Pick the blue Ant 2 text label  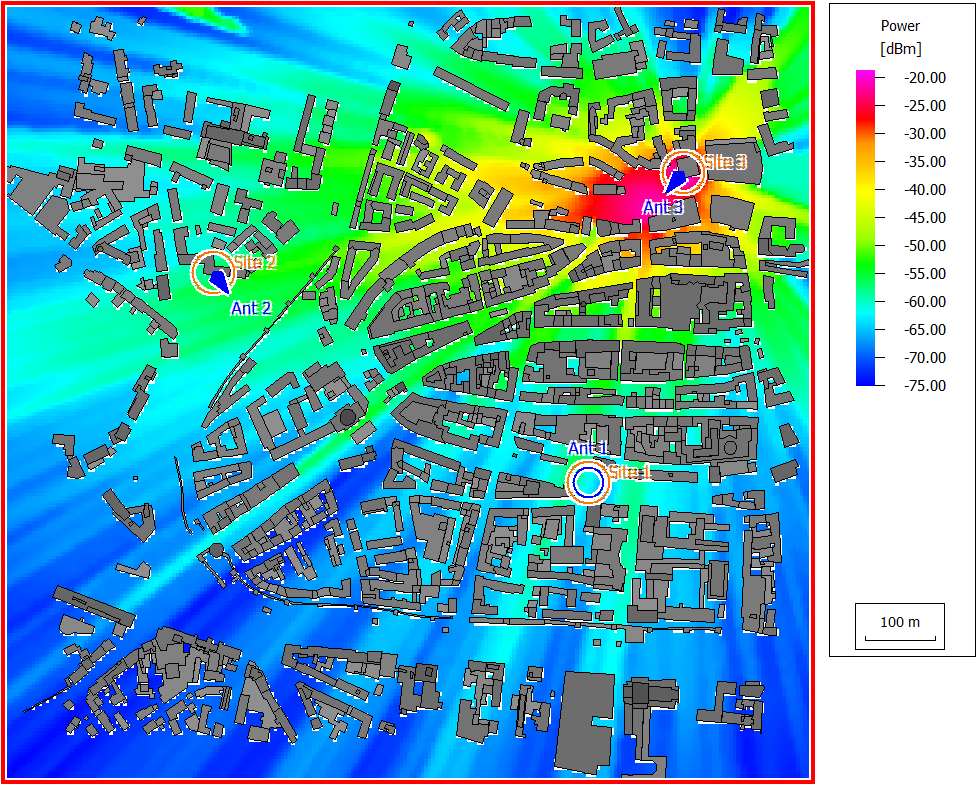click(251, 308)
